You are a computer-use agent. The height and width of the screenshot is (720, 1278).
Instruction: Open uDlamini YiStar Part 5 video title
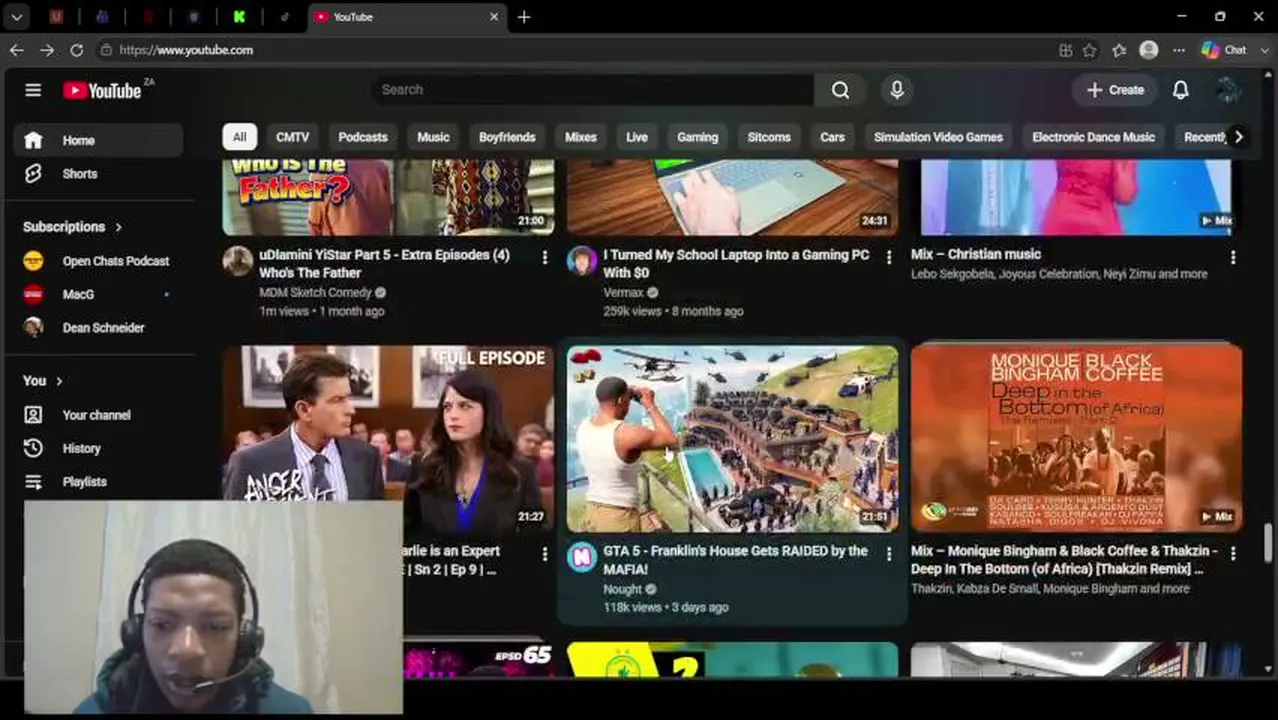point(384,264)
